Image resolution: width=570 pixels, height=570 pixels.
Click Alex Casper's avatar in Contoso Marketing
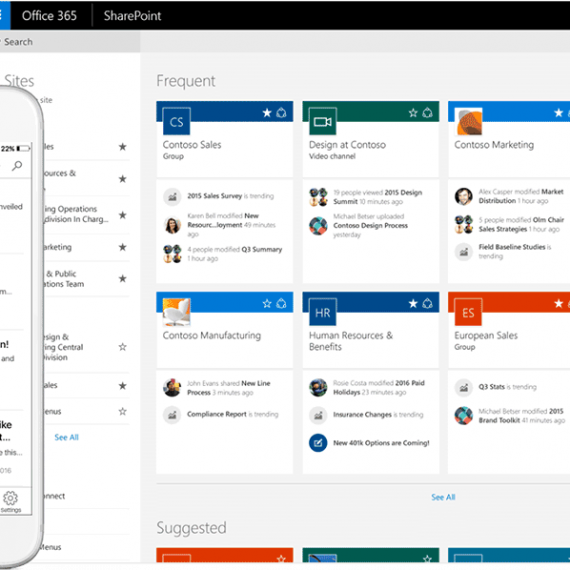464,196
